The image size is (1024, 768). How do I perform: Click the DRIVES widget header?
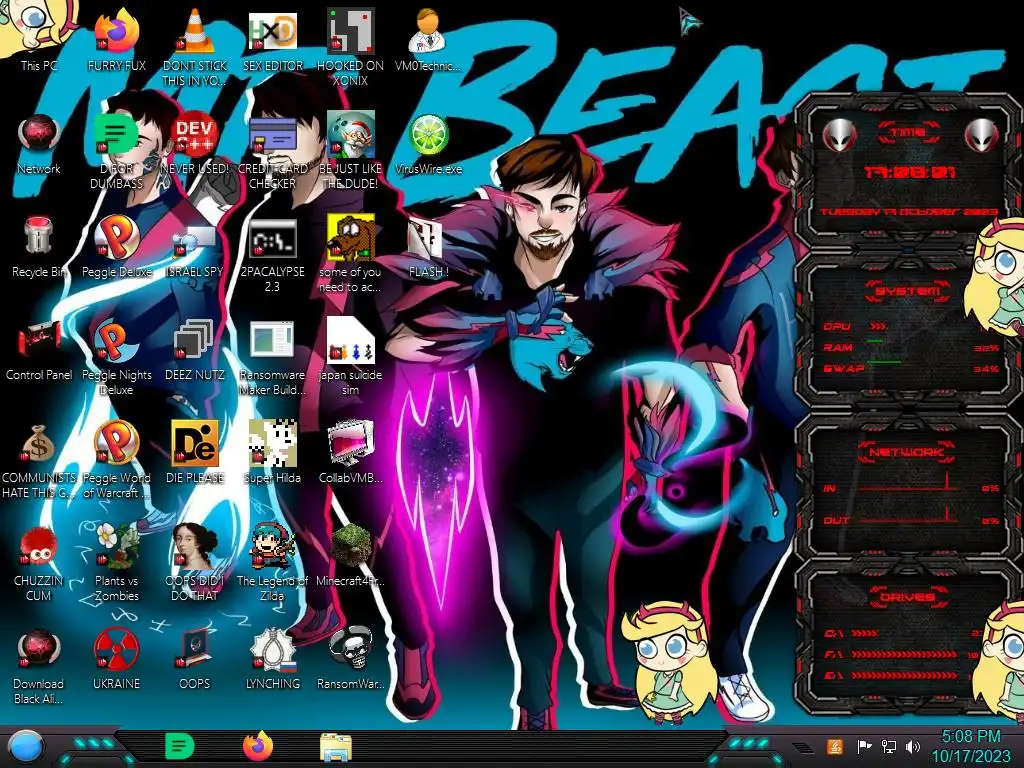click(x=907, y=597)
